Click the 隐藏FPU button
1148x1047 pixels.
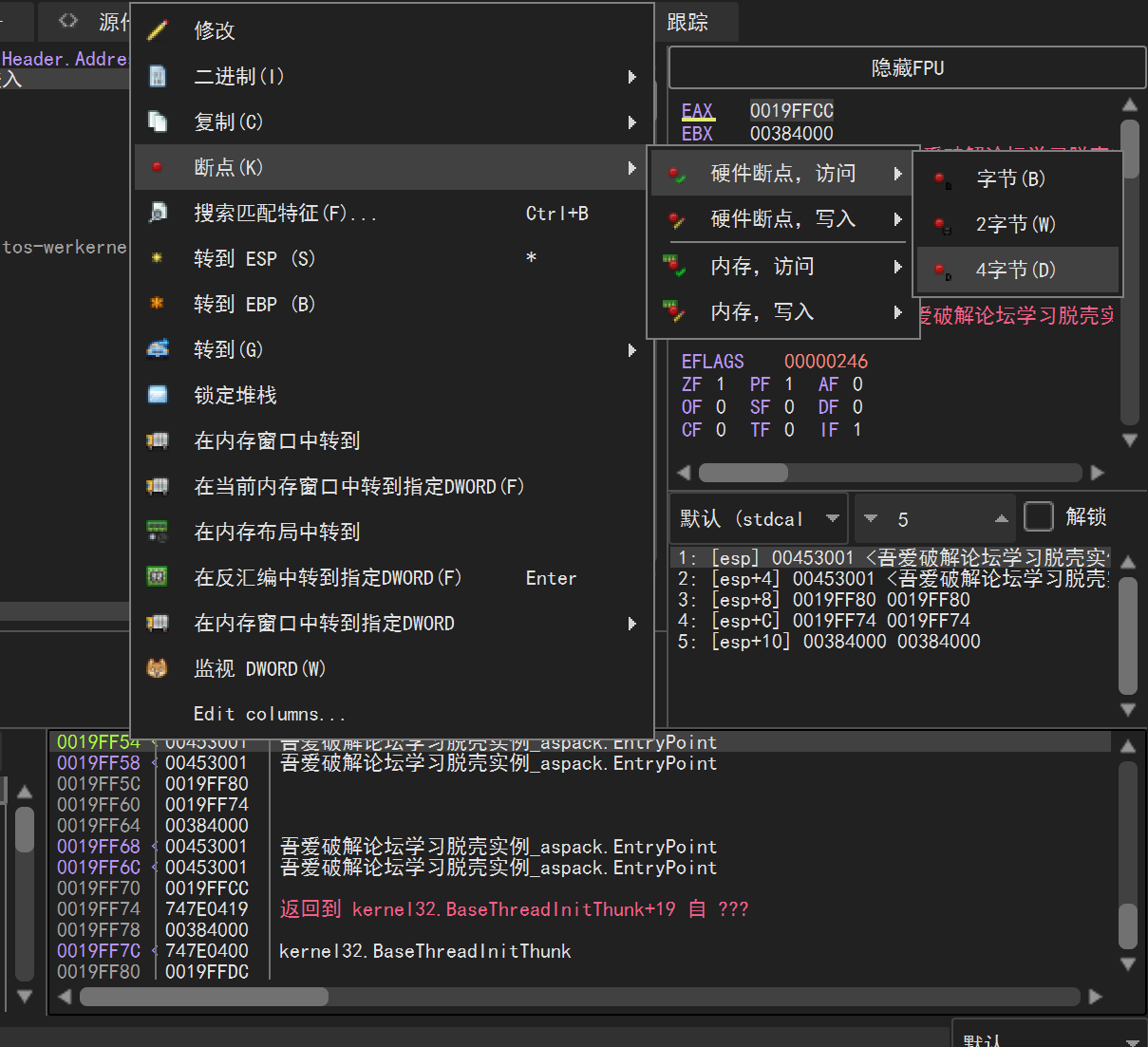pyautogui.click(x=907, y=68)
